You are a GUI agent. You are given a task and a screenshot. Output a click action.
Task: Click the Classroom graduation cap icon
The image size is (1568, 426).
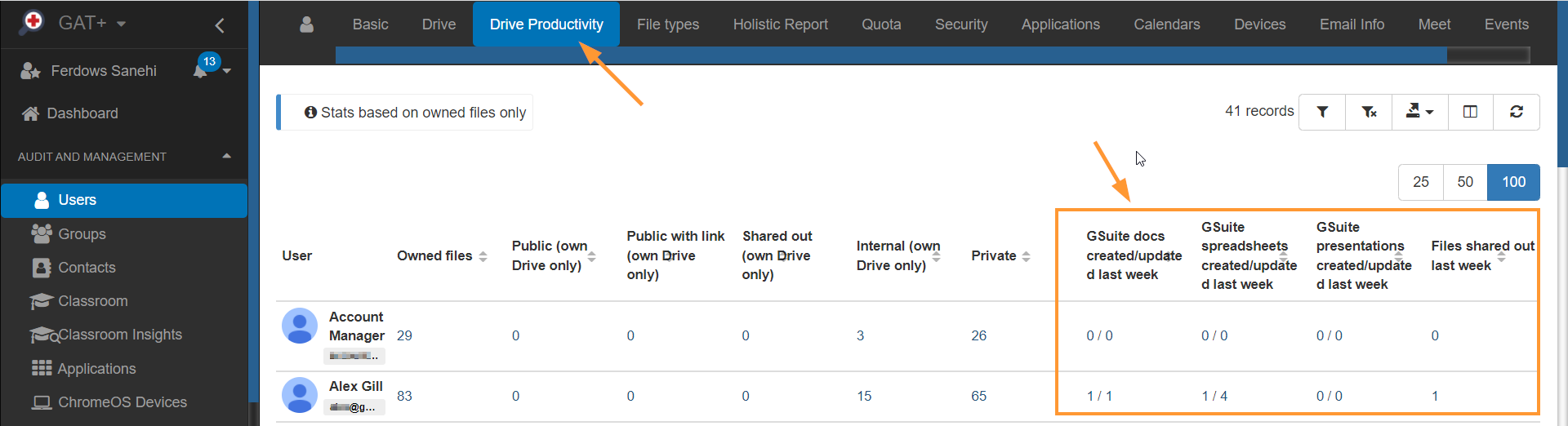point(42,301)
